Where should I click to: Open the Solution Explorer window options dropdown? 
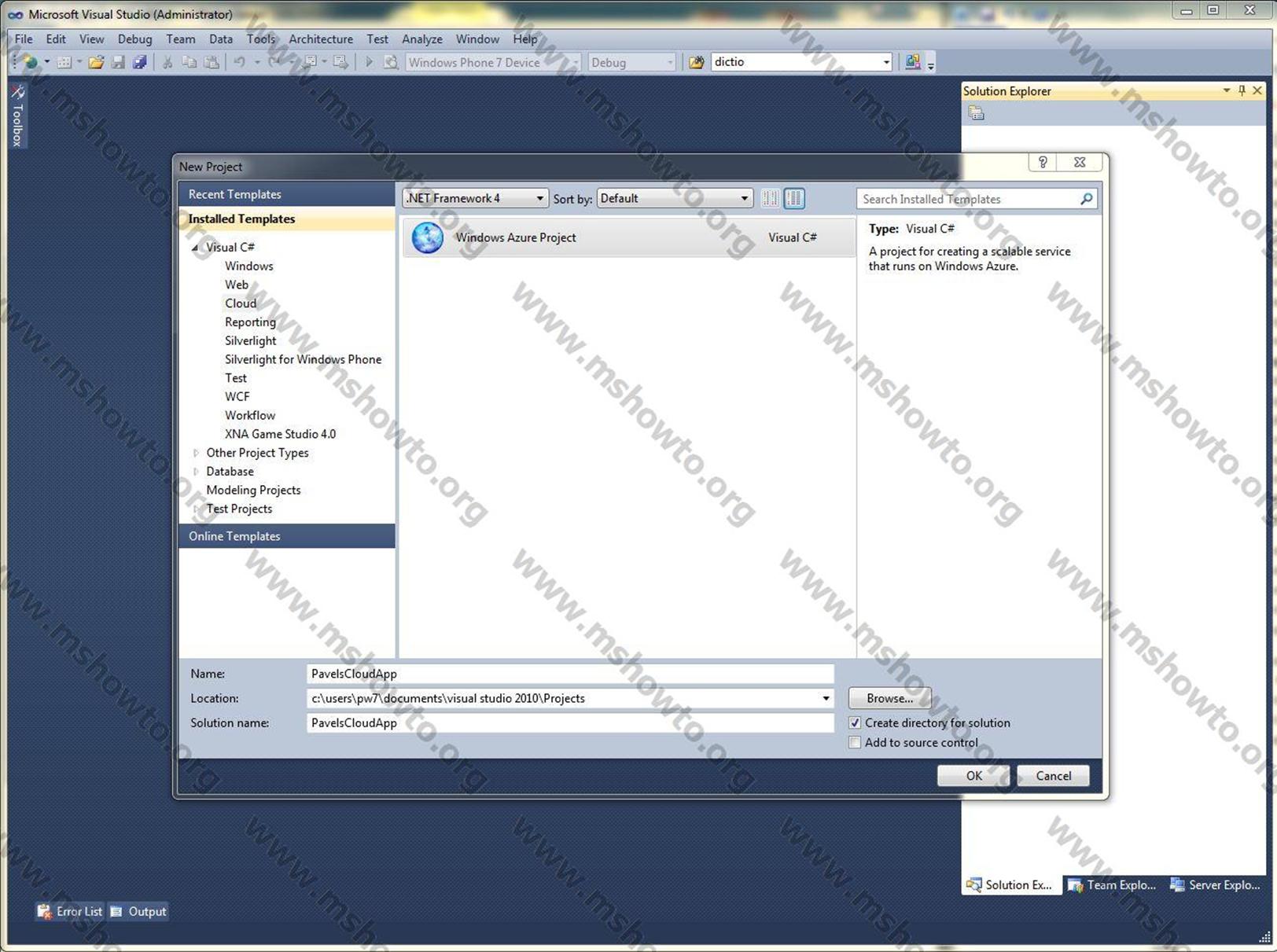1227,91
